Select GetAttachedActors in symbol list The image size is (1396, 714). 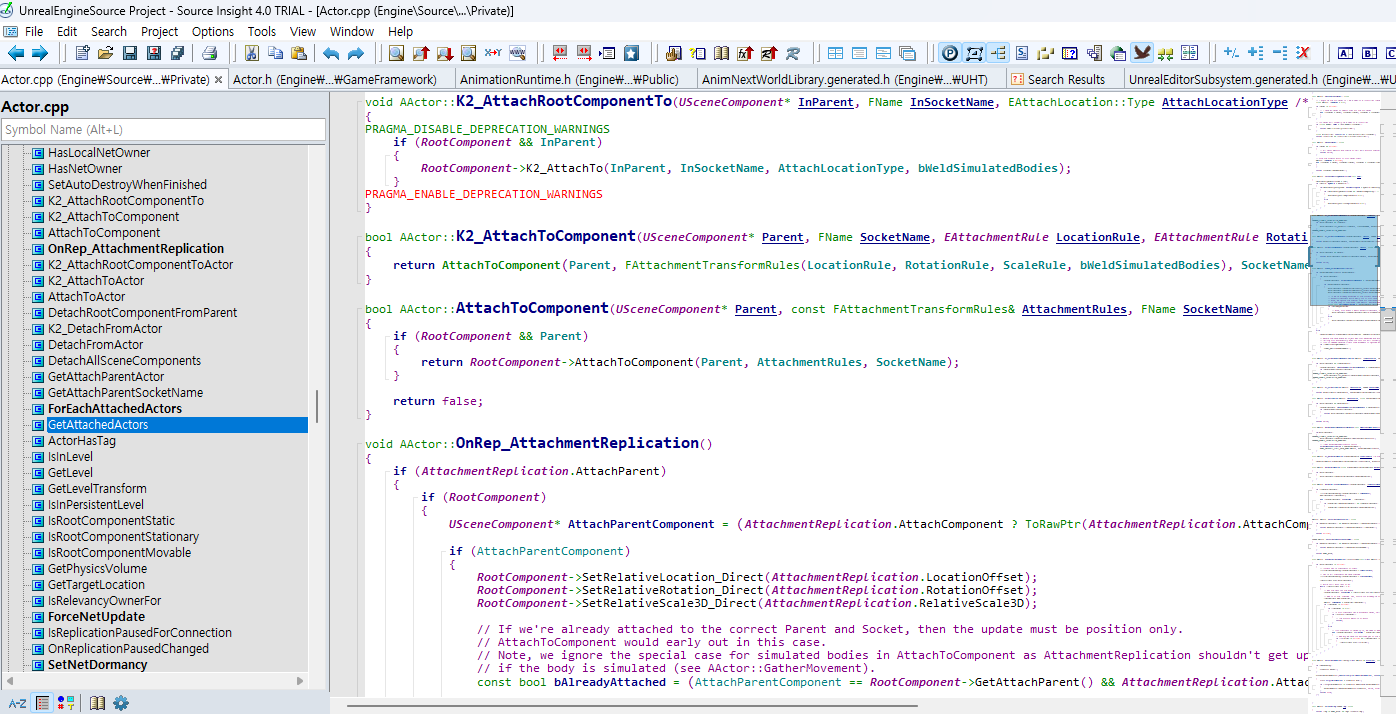tap(98, 425)
